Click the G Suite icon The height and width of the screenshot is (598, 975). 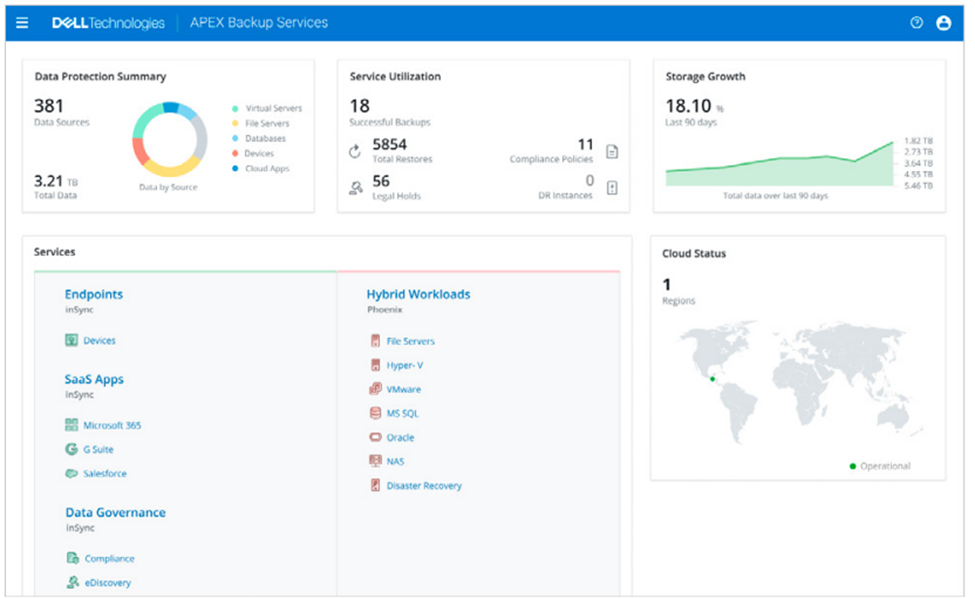[72, 450]
